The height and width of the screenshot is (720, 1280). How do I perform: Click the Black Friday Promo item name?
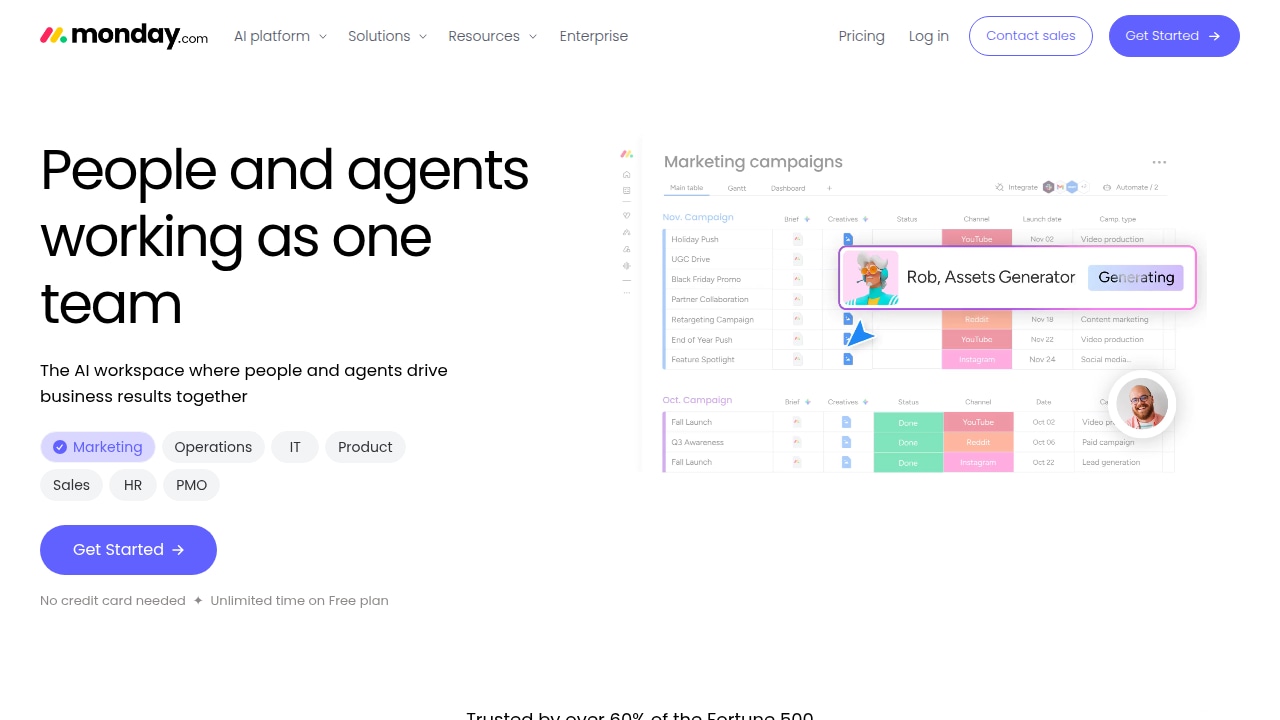click(x=706, y=279)
